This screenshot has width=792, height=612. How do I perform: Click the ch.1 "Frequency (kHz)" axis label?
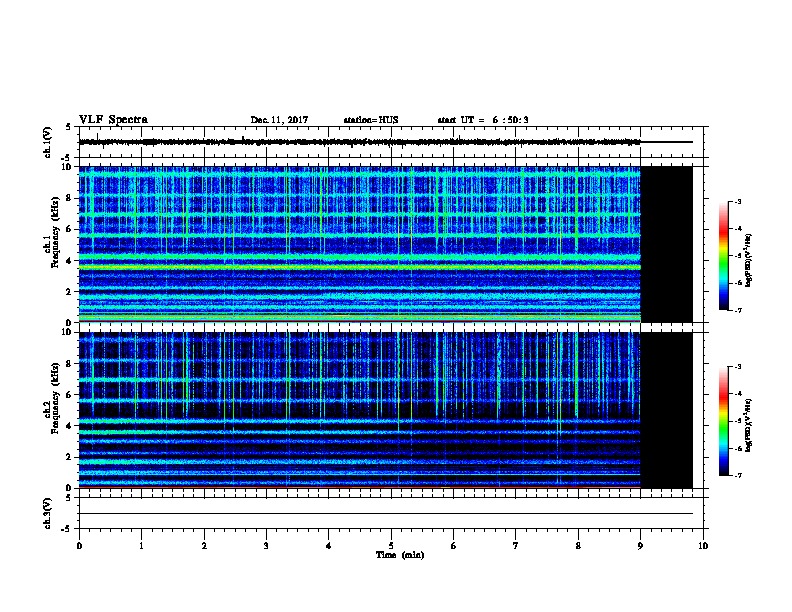(x=55, y=233)
